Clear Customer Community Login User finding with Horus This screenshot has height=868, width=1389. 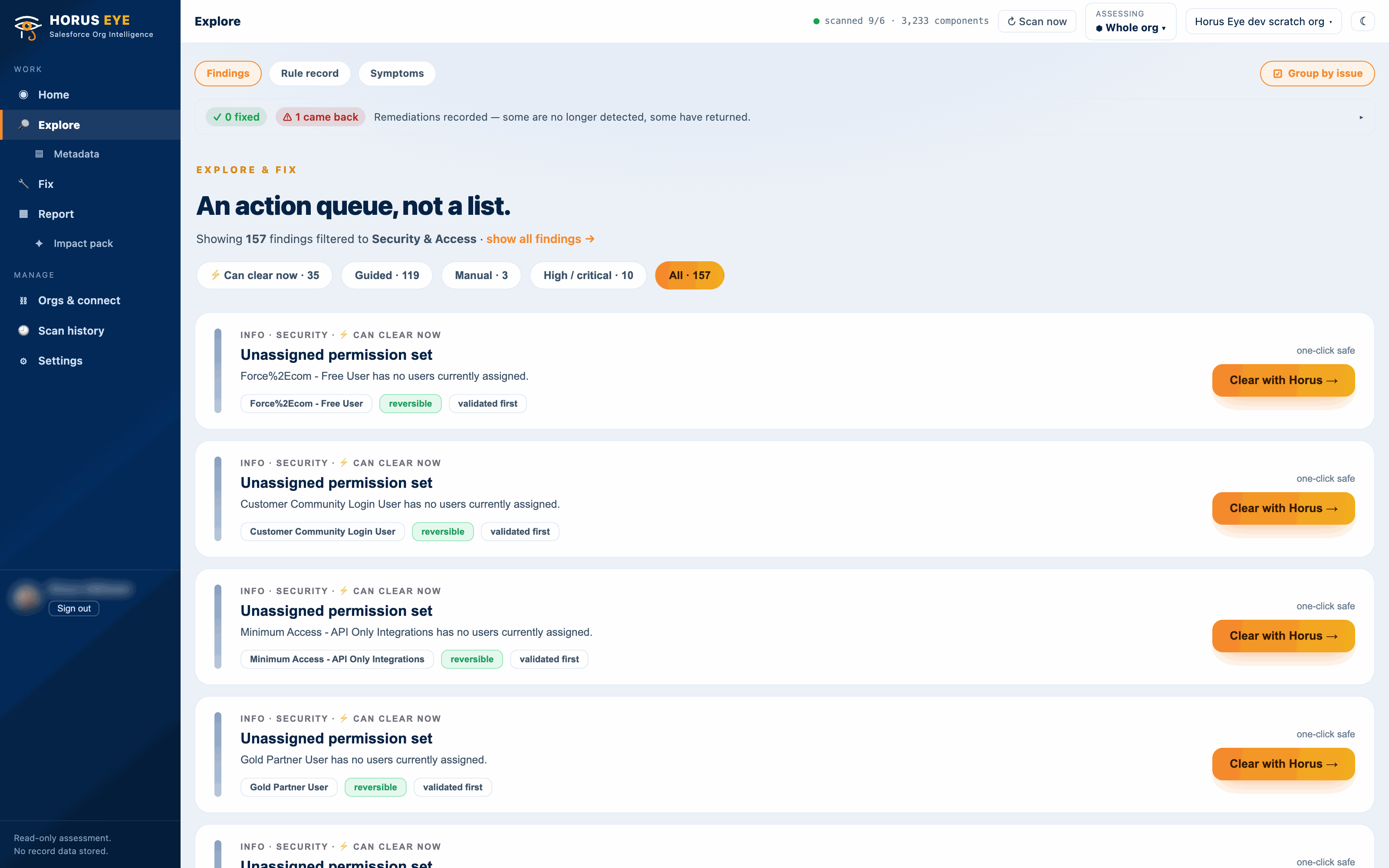[1284, 508]
